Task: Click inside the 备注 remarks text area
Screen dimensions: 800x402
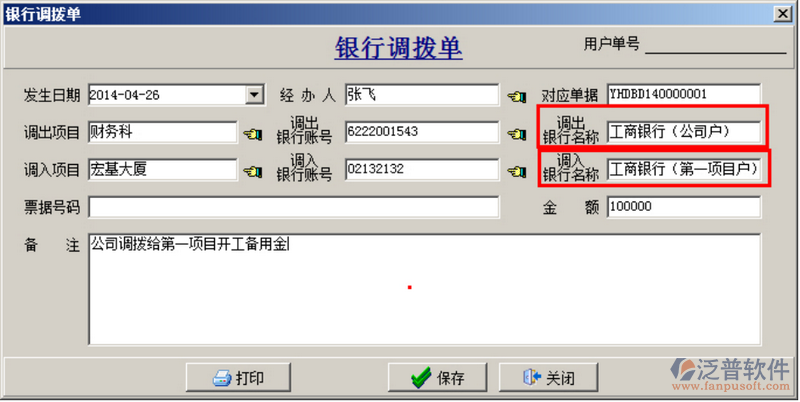Action: (424, 289)
